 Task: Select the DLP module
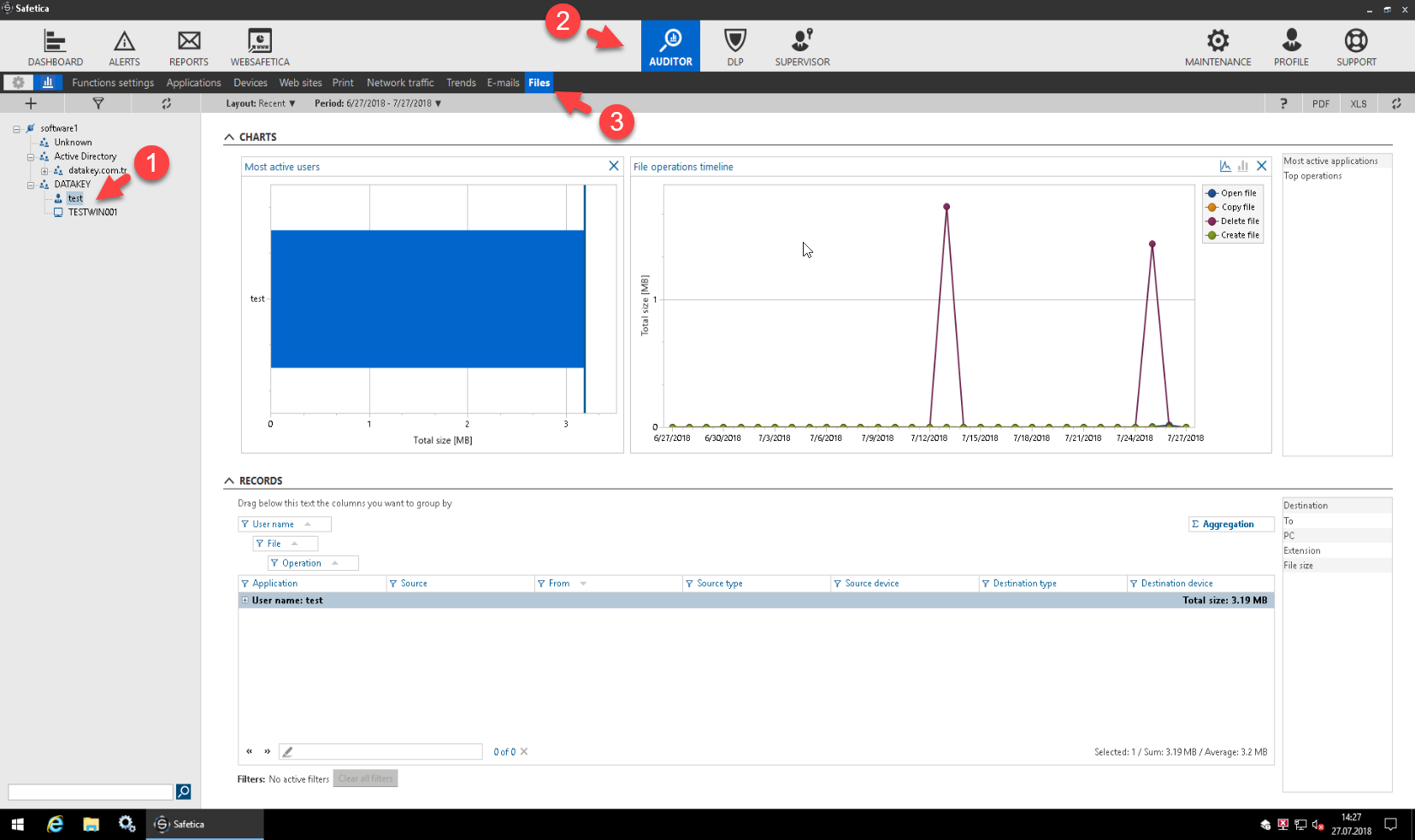coord(735,47)
